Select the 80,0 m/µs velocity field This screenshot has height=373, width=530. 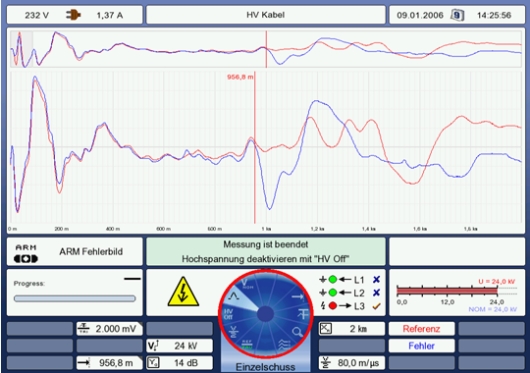pos(352,363)
